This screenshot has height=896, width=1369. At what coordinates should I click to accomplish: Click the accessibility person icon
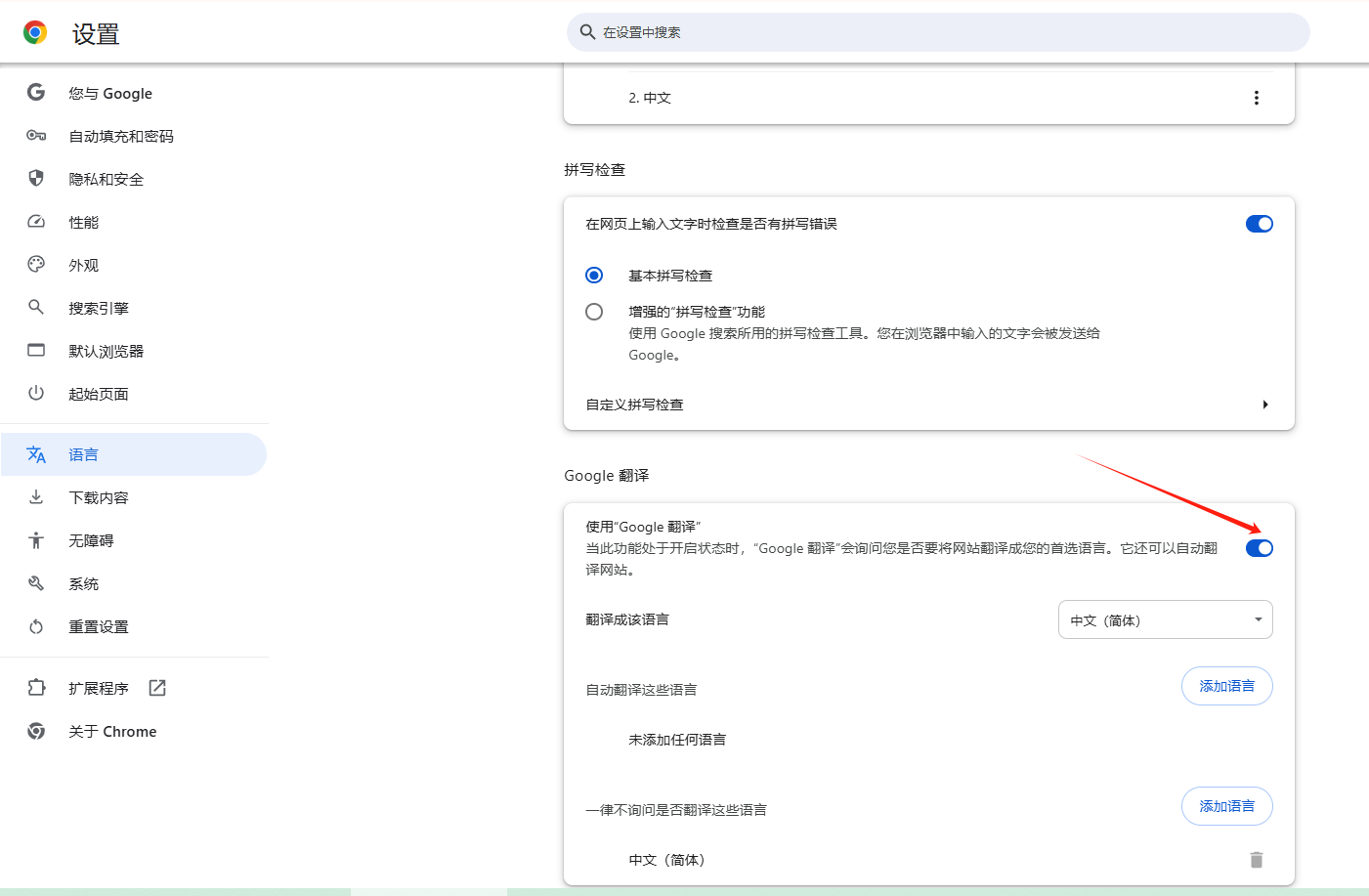[x=36, y=539]
